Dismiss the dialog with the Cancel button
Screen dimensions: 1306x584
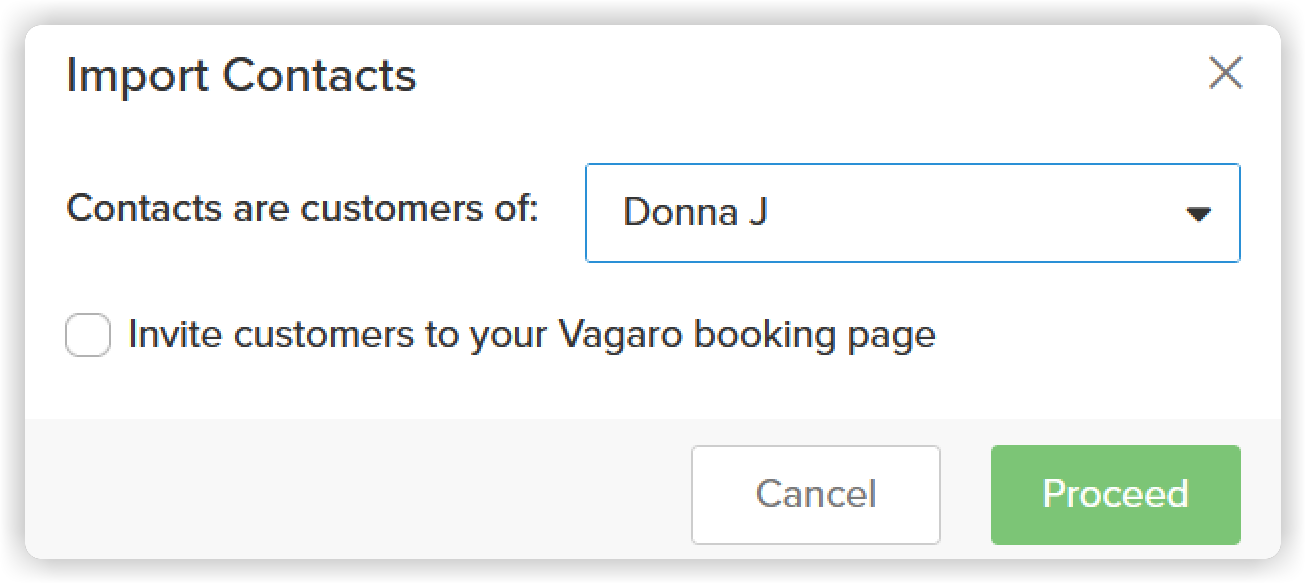click(815, 494)
